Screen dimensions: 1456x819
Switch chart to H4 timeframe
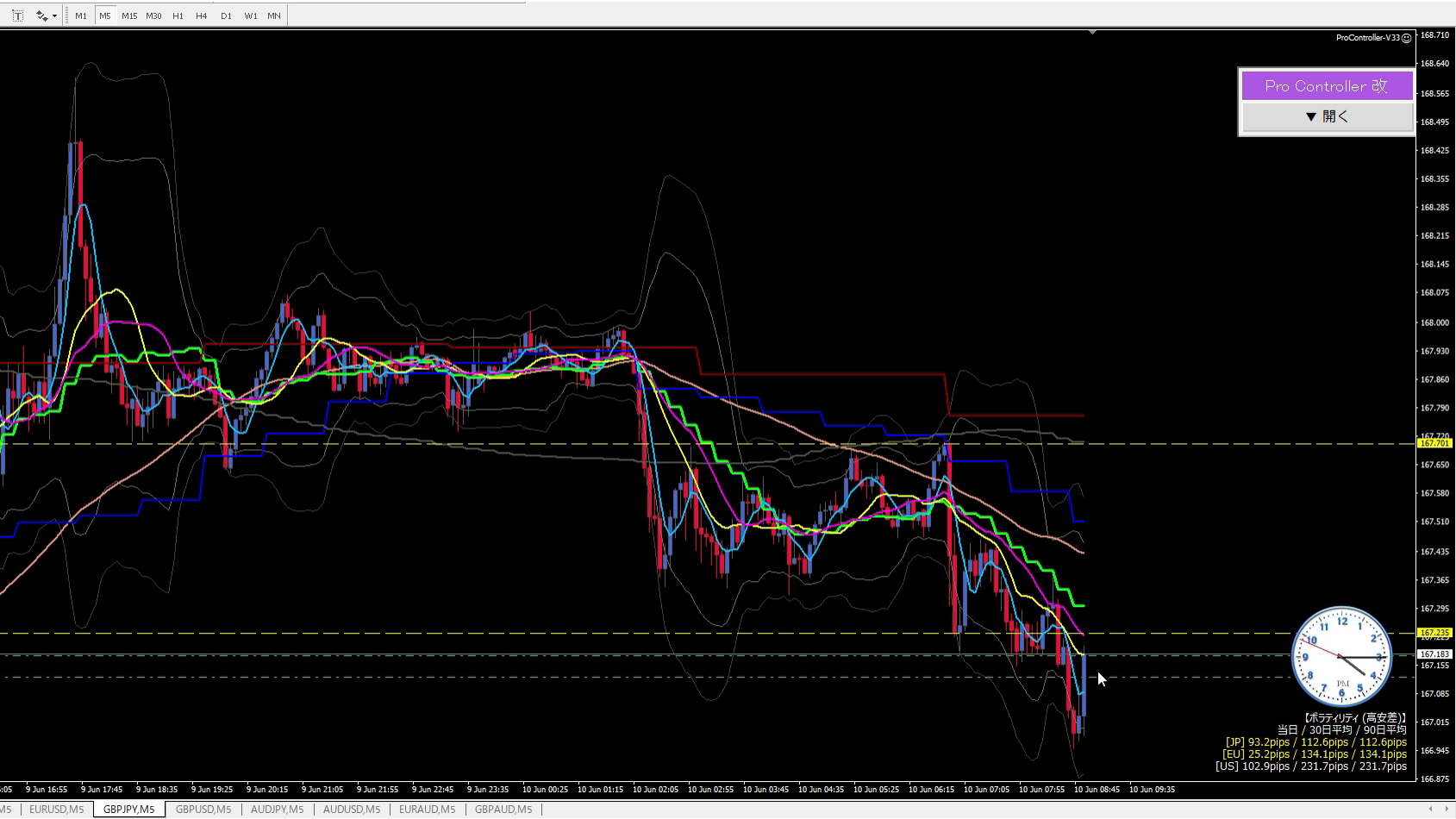202,16
